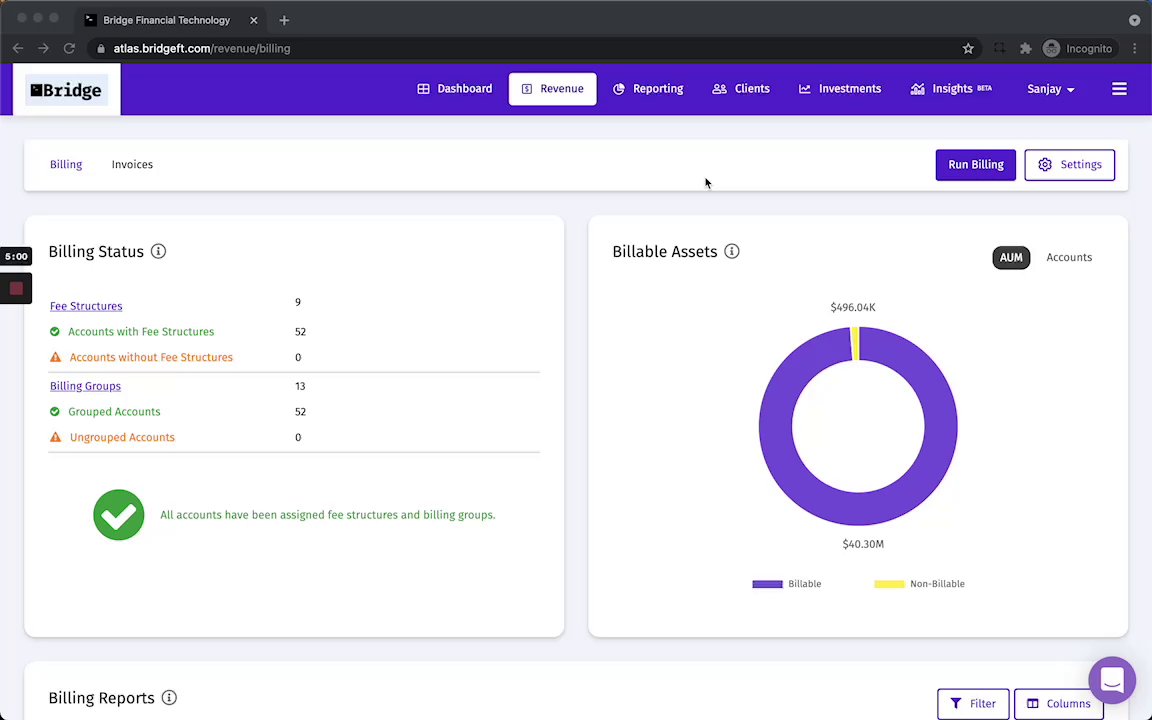Click the Bridge logo
This screenshot has width=1152, height=720.
coord(66,90)
